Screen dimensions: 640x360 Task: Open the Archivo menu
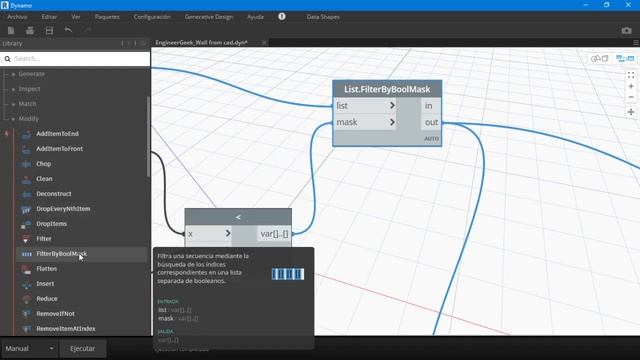click(x=17, y=17)
